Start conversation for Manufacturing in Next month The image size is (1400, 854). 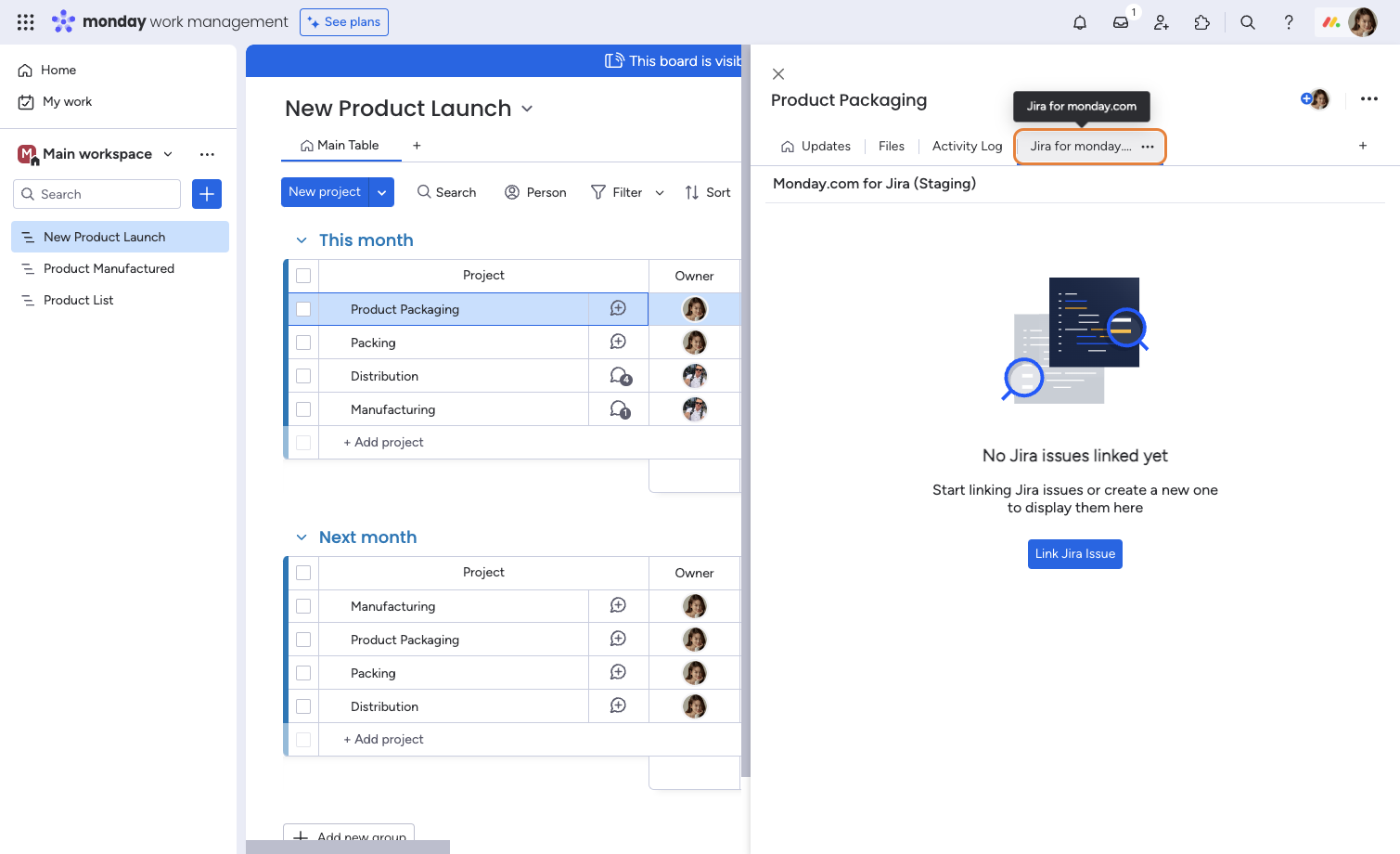(618, 606)
